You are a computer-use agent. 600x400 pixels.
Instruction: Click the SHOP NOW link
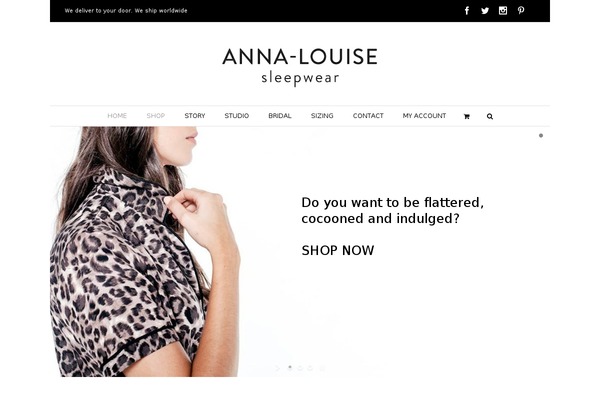tap(338, 250)
